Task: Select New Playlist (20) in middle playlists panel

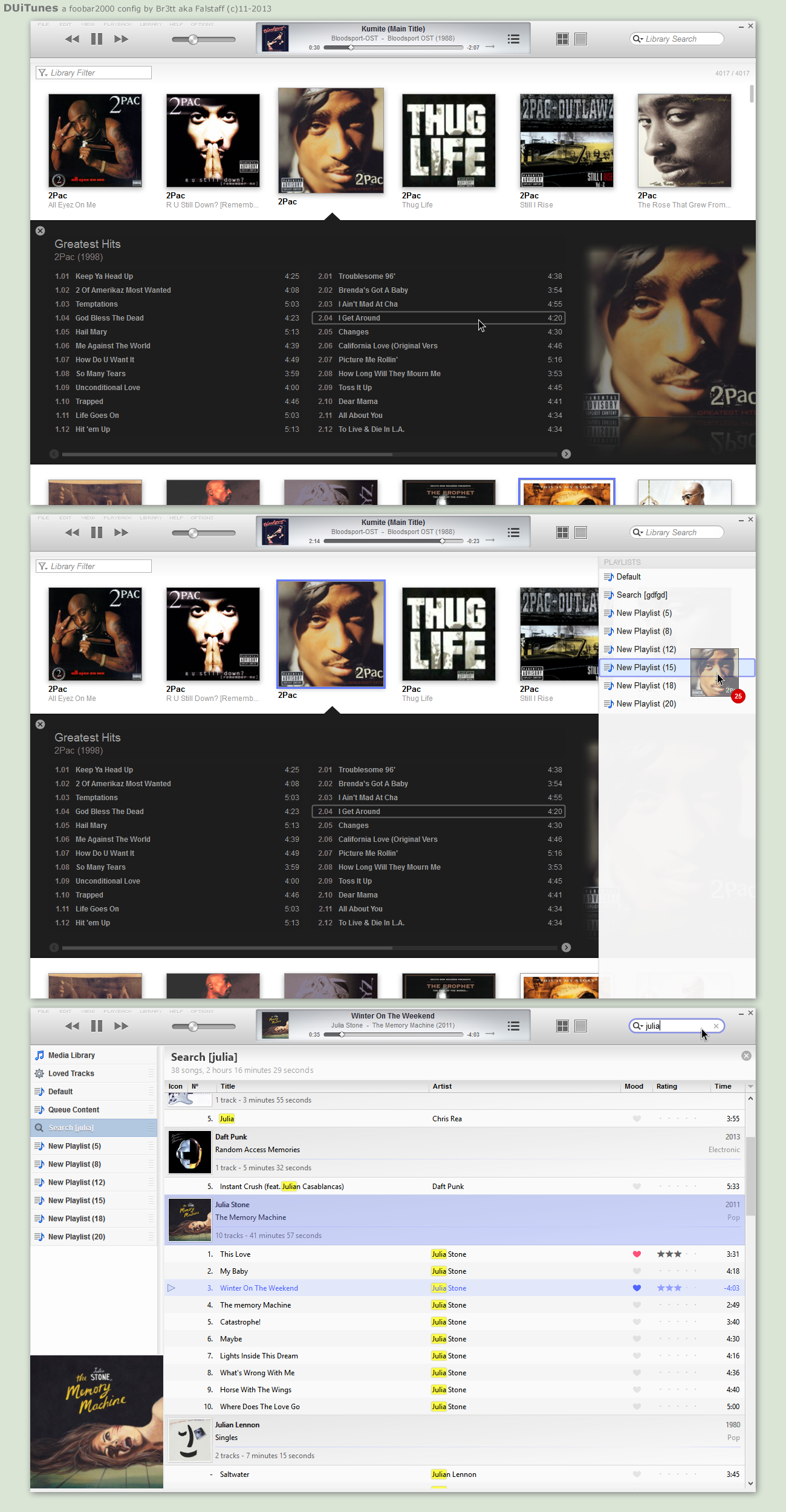Action: tap(677, 704)
